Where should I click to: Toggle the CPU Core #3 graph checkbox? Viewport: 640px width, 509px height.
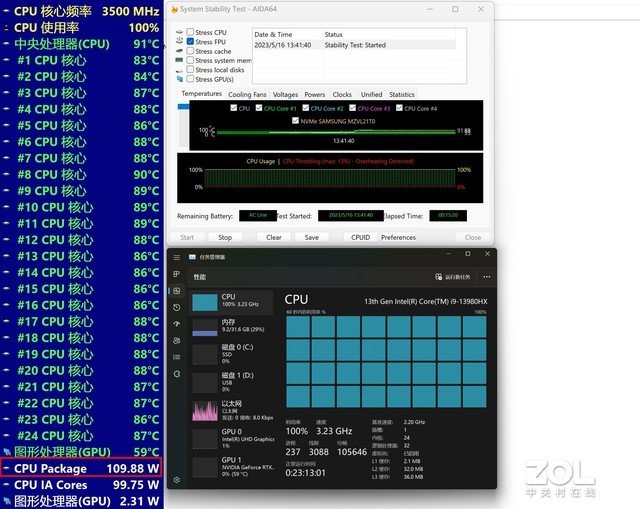[x=353, y=108]
